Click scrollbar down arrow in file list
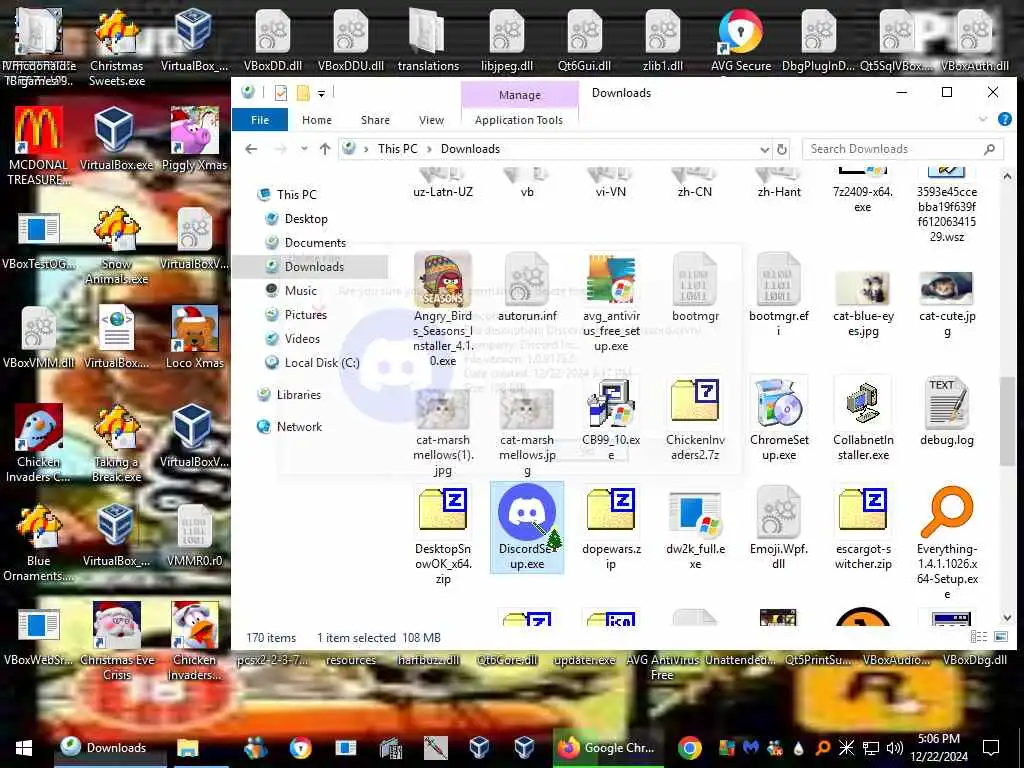 (1007, 617)
